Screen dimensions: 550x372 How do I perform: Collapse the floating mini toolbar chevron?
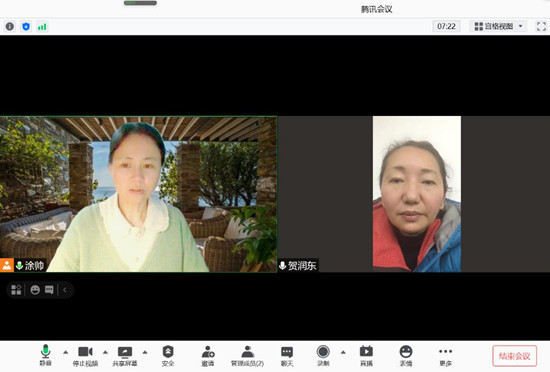[65, 290]
